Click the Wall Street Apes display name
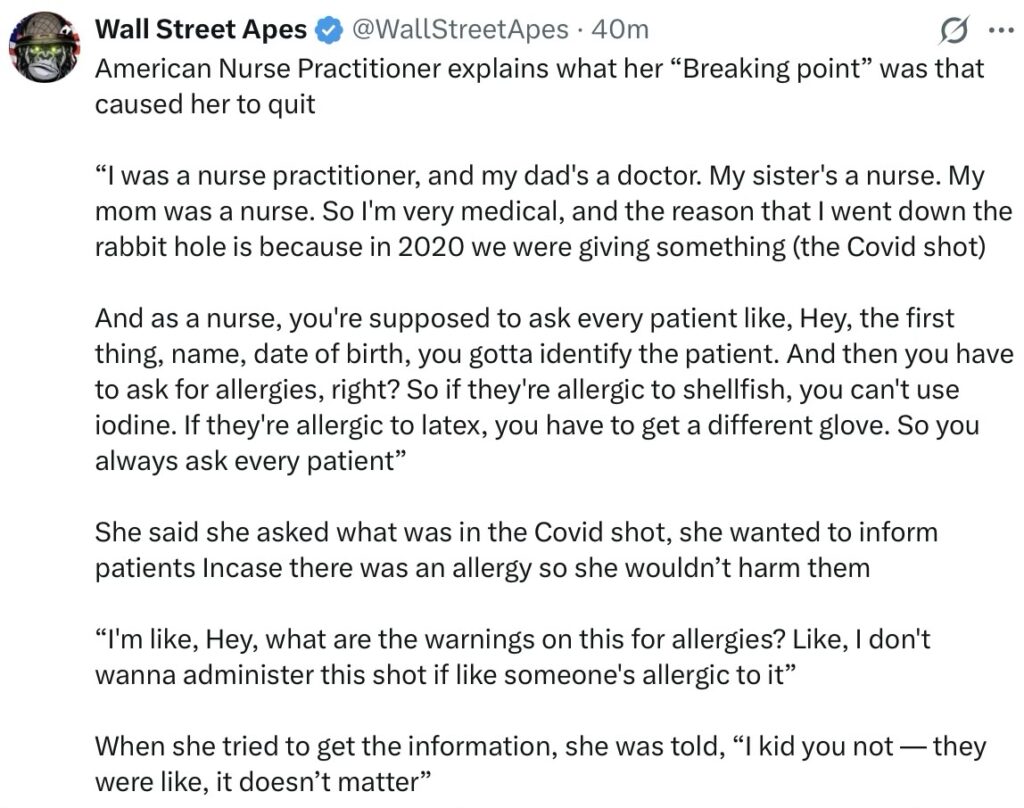Screen dimensions: 1024x808 tap(200, 30)
